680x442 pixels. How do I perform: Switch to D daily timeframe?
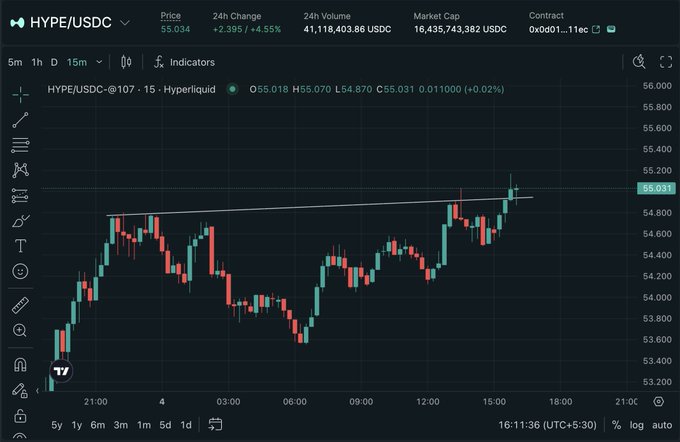click(x=54, y=62)
